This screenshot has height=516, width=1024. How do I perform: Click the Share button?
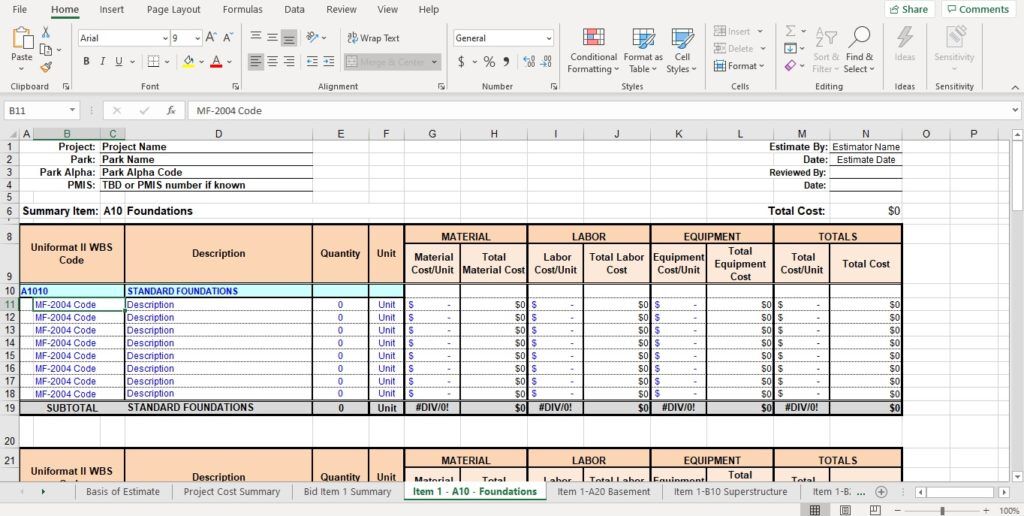coord(908,9)
